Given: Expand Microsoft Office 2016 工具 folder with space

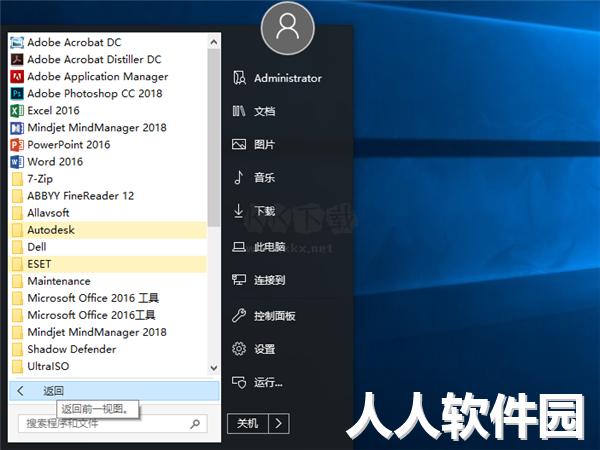Looking at the screenshot, I should click(108, 298).
